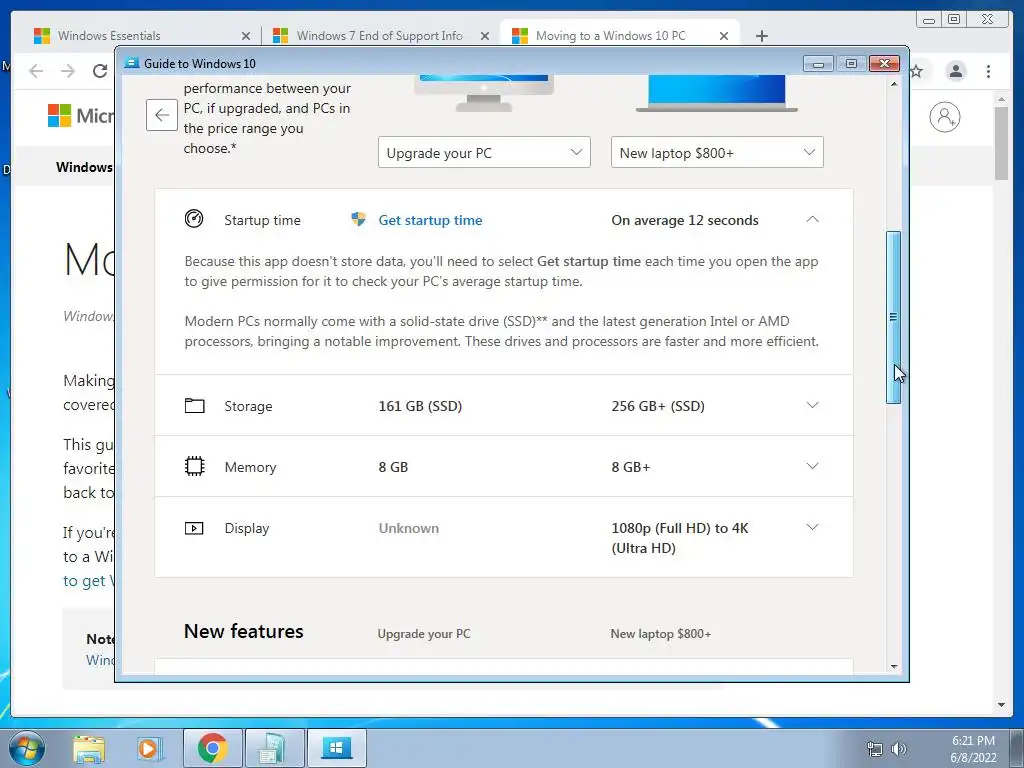Switch to Windows Essentials tab

click(143, 36)
